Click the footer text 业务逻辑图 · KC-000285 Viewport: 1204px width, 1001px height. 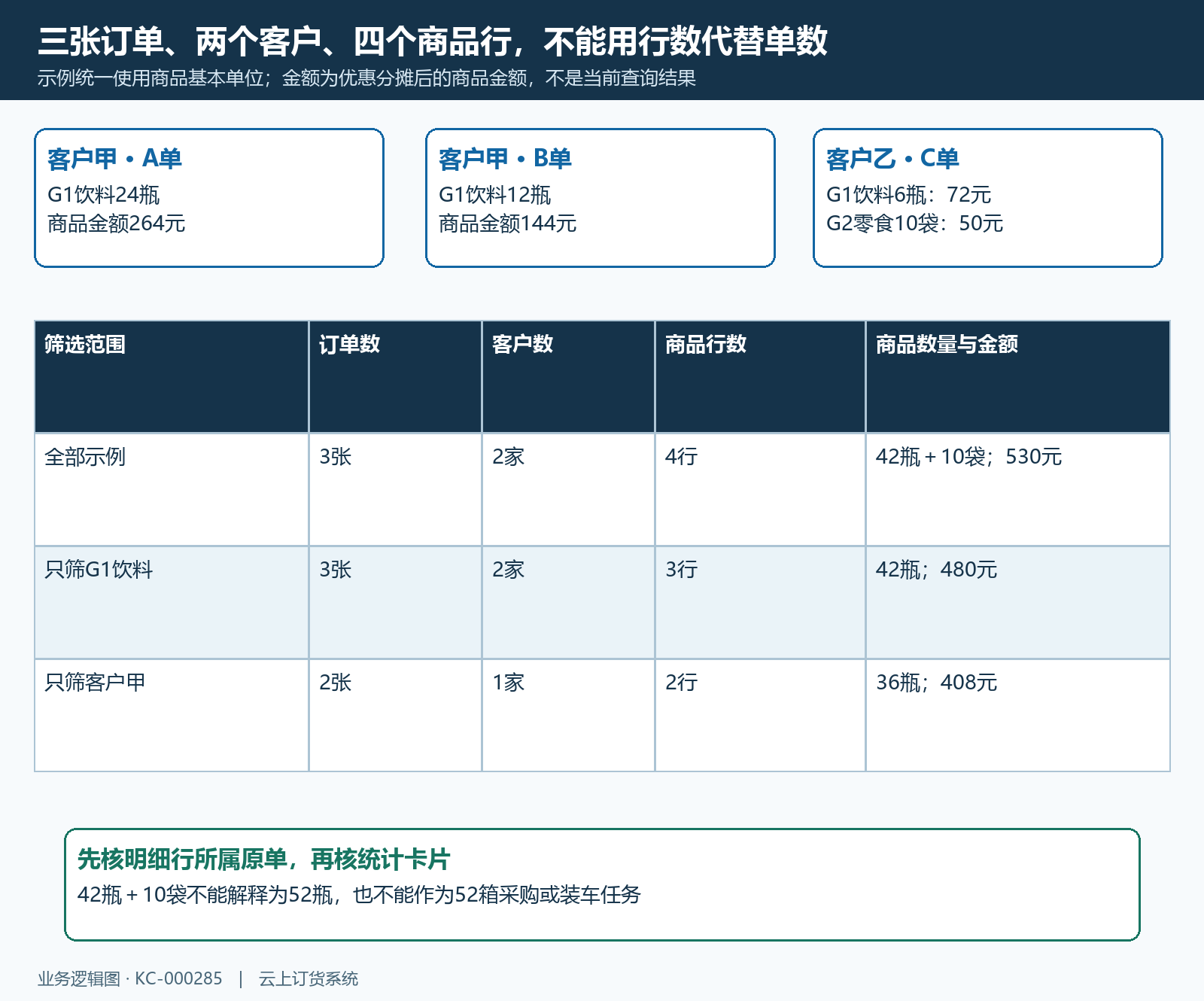click(x=130, y=978)
